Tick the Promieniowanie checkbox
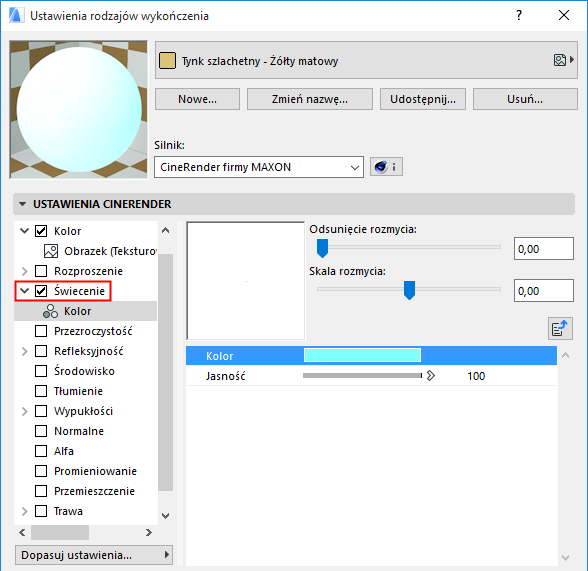This screenshot has width=588, height=571. click(x=41, y=471)
